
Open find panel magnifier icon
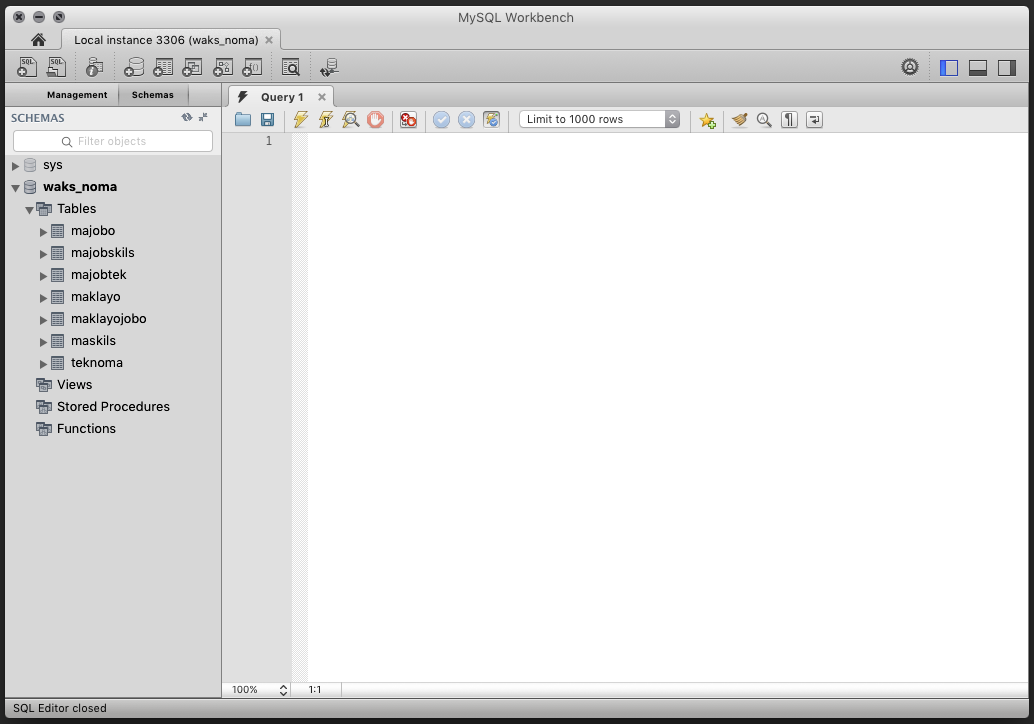(x=764, y=119)
